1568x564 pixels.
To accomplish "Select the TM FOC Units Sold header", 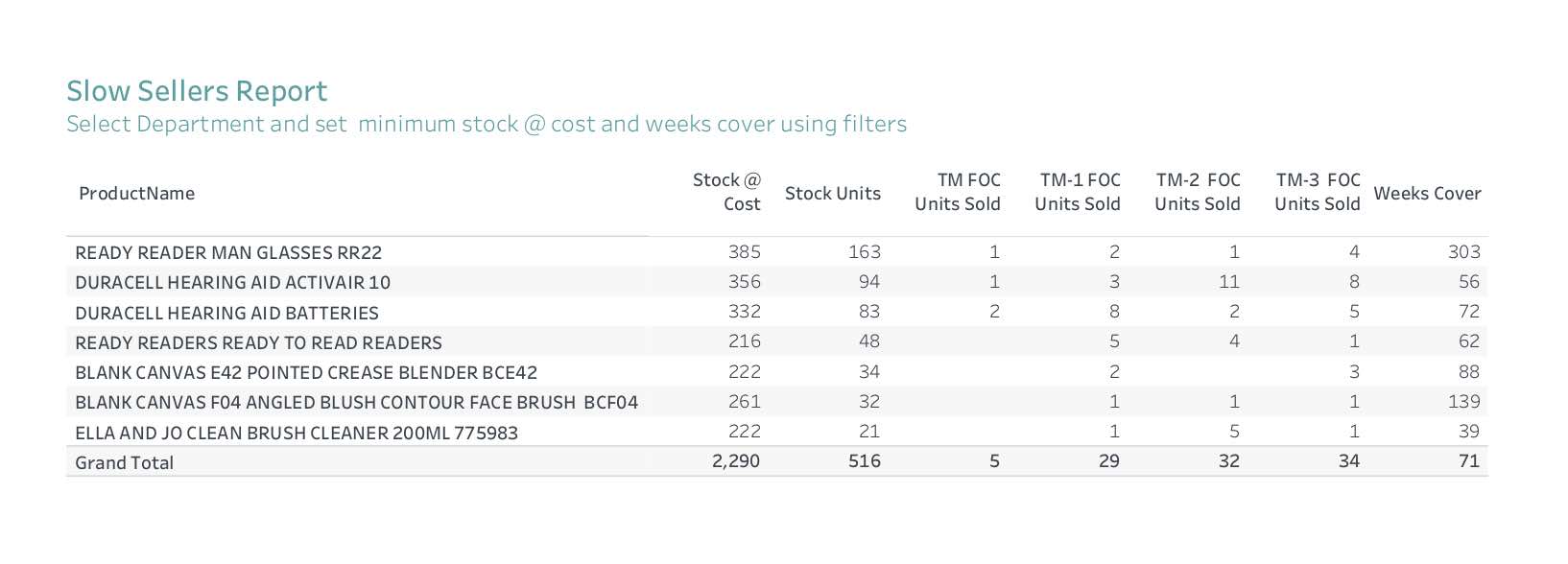I will pyautogui.click(x=957, y=192).
